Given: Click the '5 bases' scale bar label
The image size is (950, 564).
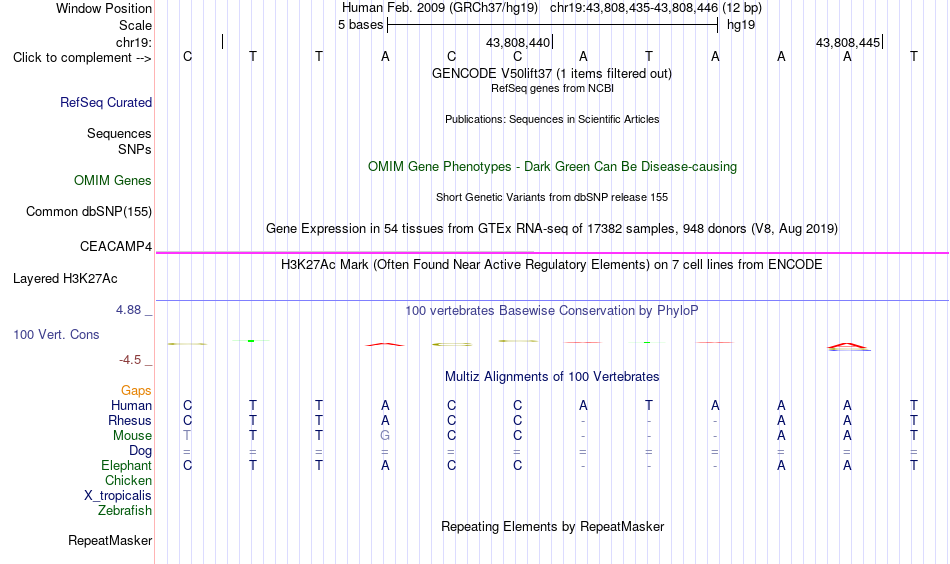Looking at the screenshot, I should click(x=360, y=25).
